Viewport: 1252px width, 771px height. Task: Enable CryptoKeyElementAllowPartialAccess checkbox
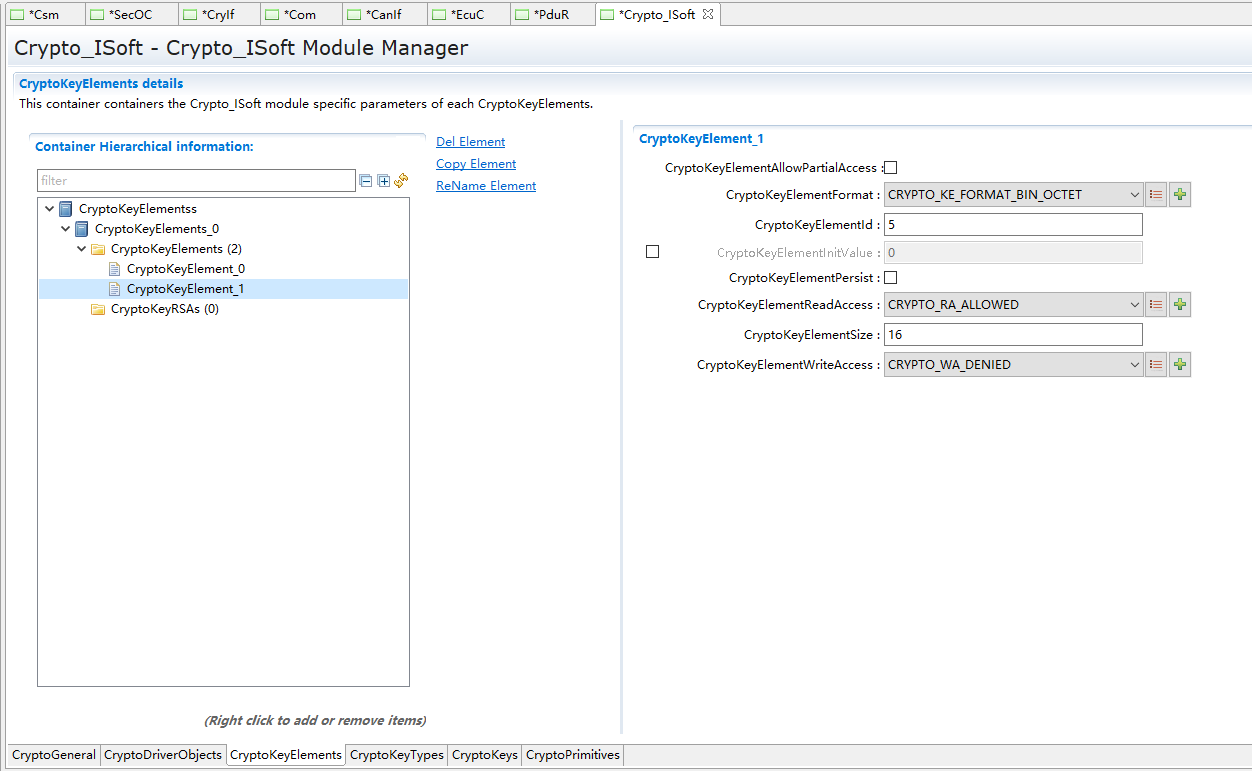890,168
